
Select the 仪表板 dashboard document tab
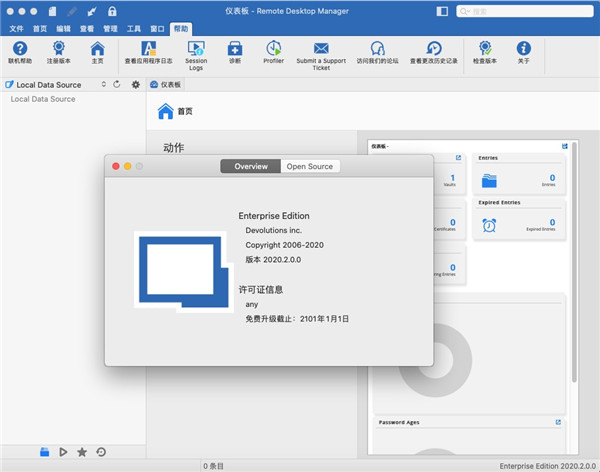click(166, 85)
